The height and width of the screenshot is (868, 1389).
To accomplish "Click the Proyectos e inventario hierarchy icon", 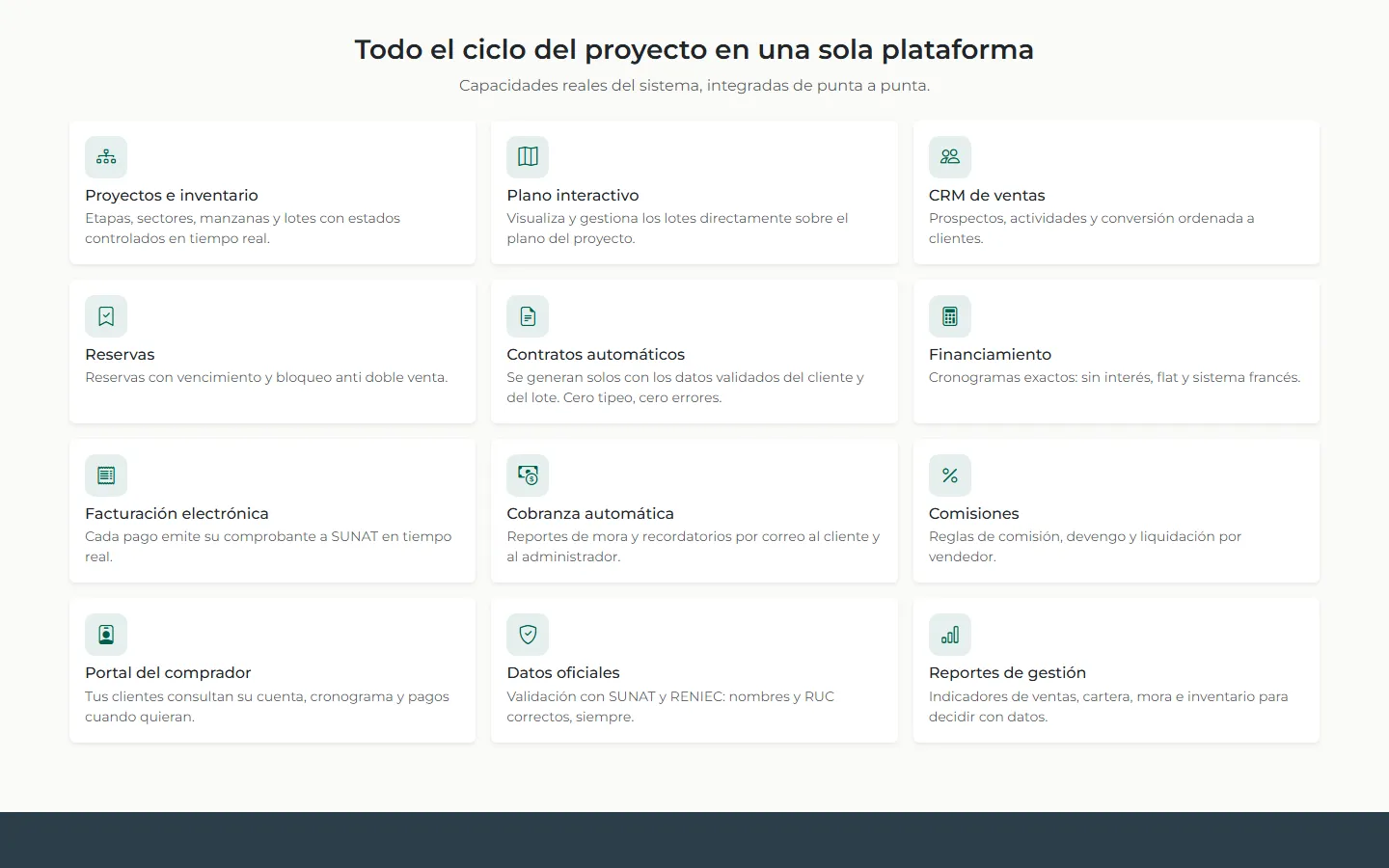I will (x=106, y=157).
